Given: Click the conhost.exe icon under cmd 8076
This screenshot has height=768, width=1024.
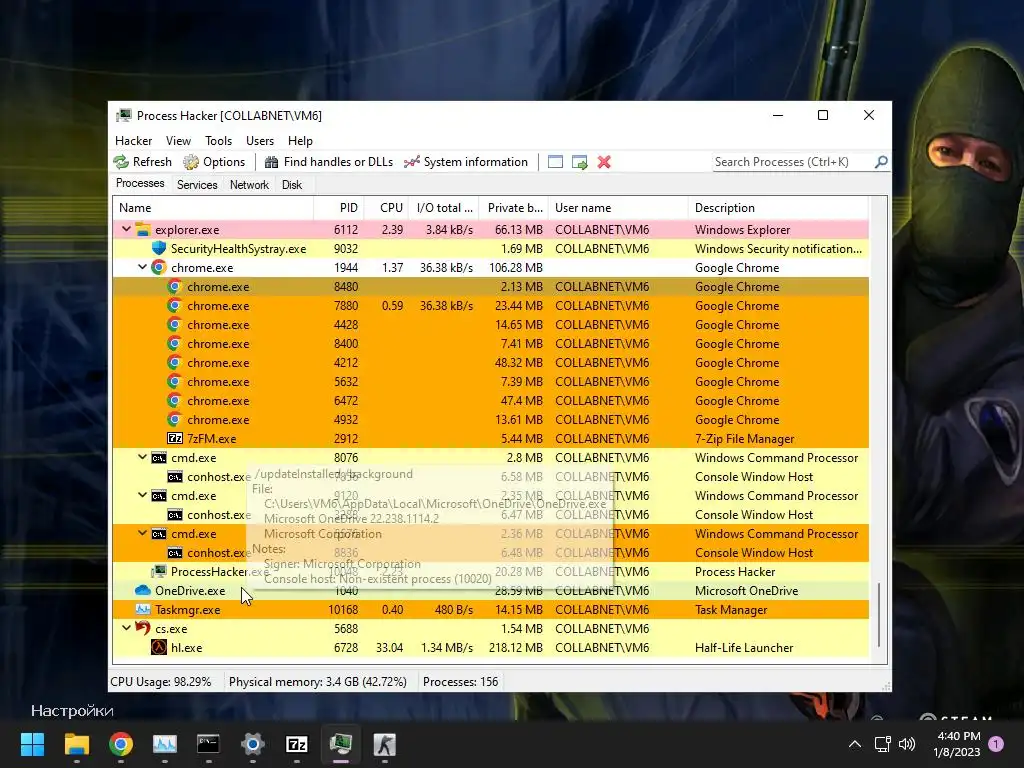Looking at the screenshot, I should click(174, 477).
